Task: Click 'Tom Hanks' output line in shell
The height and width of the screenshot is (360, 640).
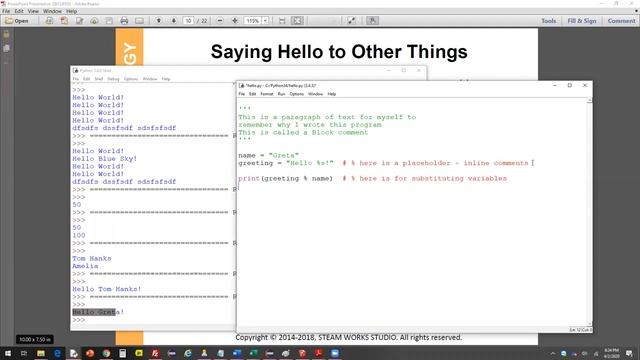Action: [92, 258]
